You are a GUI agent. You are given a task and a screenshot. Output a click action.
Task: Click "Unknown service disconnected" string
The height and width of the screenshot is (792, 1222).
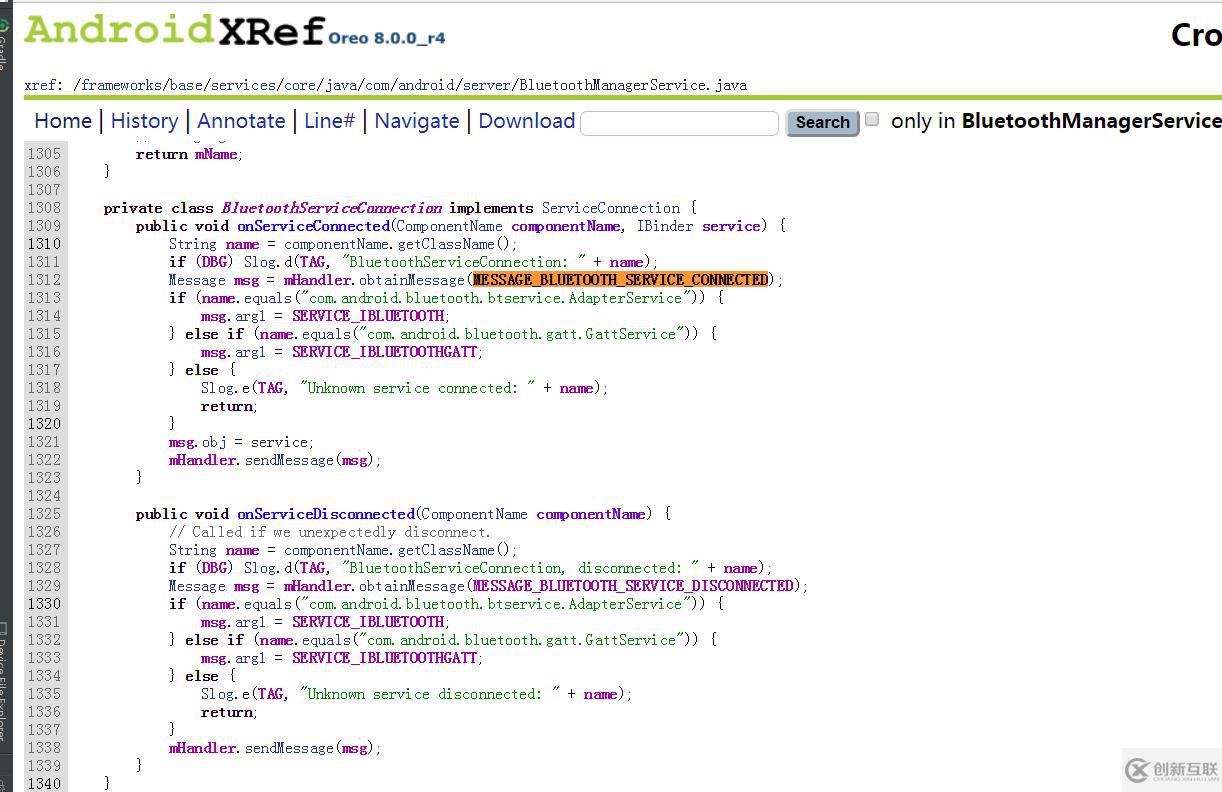tap(430, 694)
